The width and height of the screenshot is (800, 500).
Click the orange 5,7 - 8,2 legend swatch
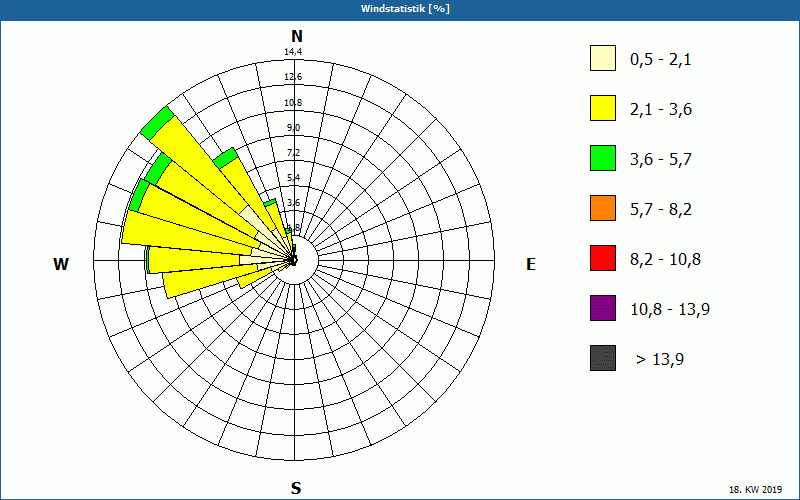[603, 208]
